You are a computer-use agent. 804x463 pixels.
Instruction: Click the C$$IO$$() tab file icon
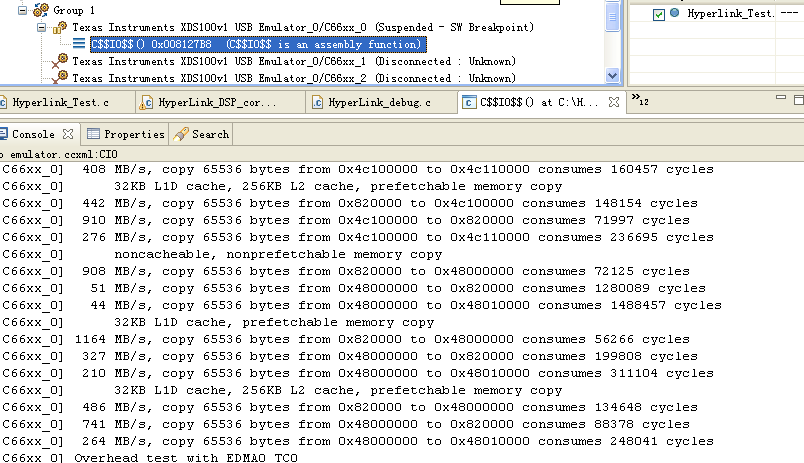coord(469,103)
